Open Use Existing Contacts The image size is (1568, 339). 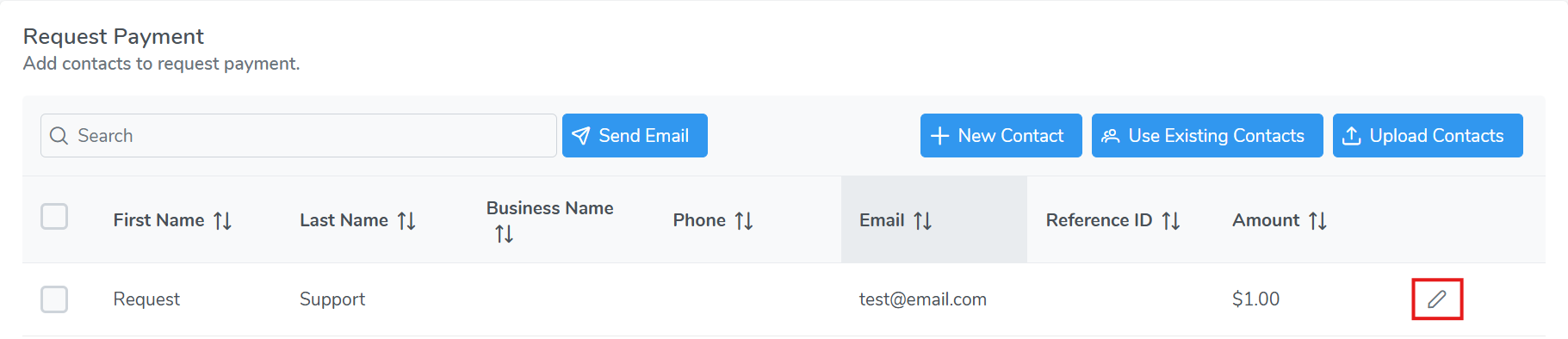pyautogui.click(x=1207, y=136)
